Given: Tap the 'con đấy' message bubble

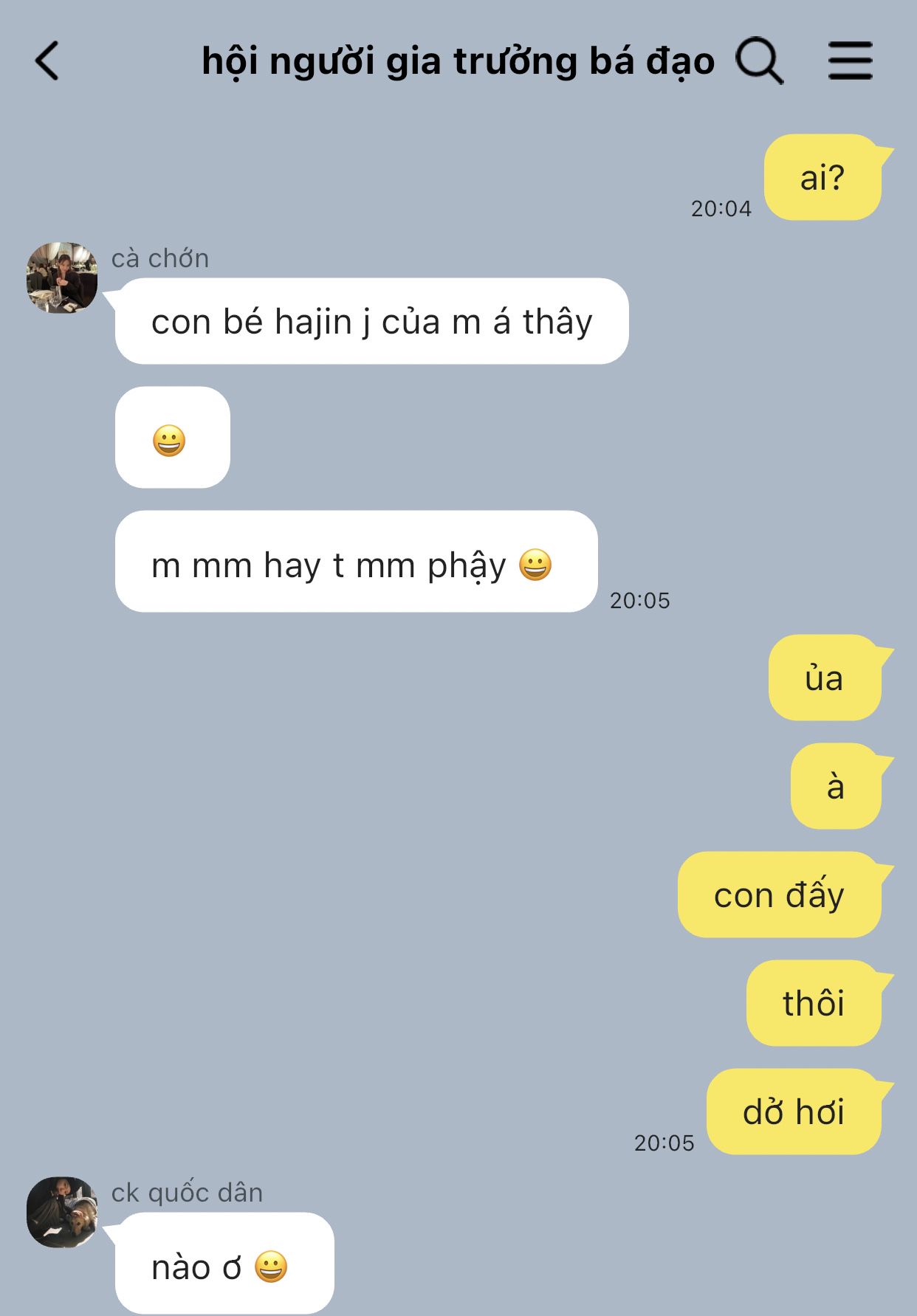Looking at the screenshot, I should (x=781, y=895).
